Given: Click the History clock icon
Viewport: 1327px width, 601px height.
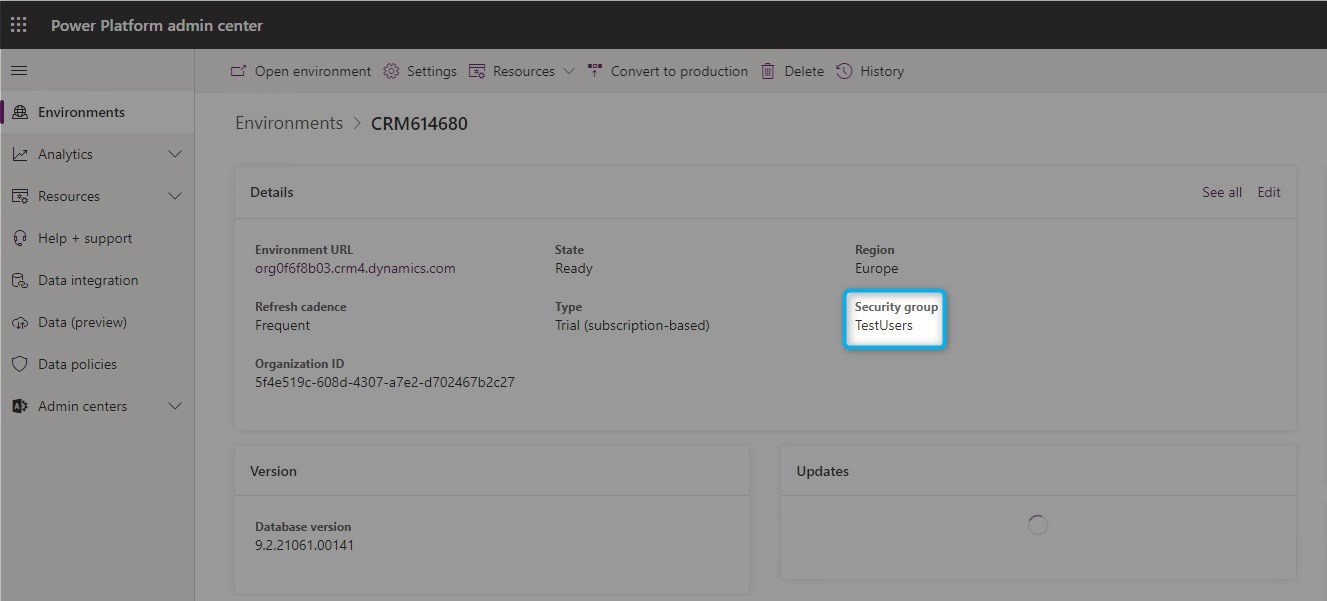Looking at the screenshot, I should (844, 71).
